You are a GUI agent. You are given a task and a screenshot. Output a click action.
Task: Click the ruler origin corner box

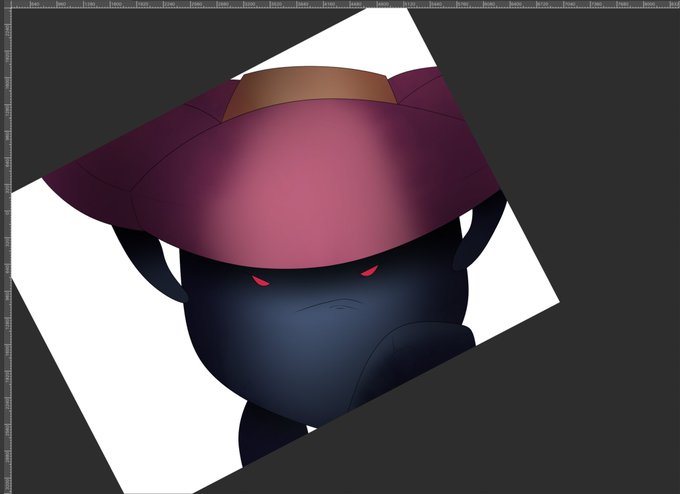[x=6, y=4]
